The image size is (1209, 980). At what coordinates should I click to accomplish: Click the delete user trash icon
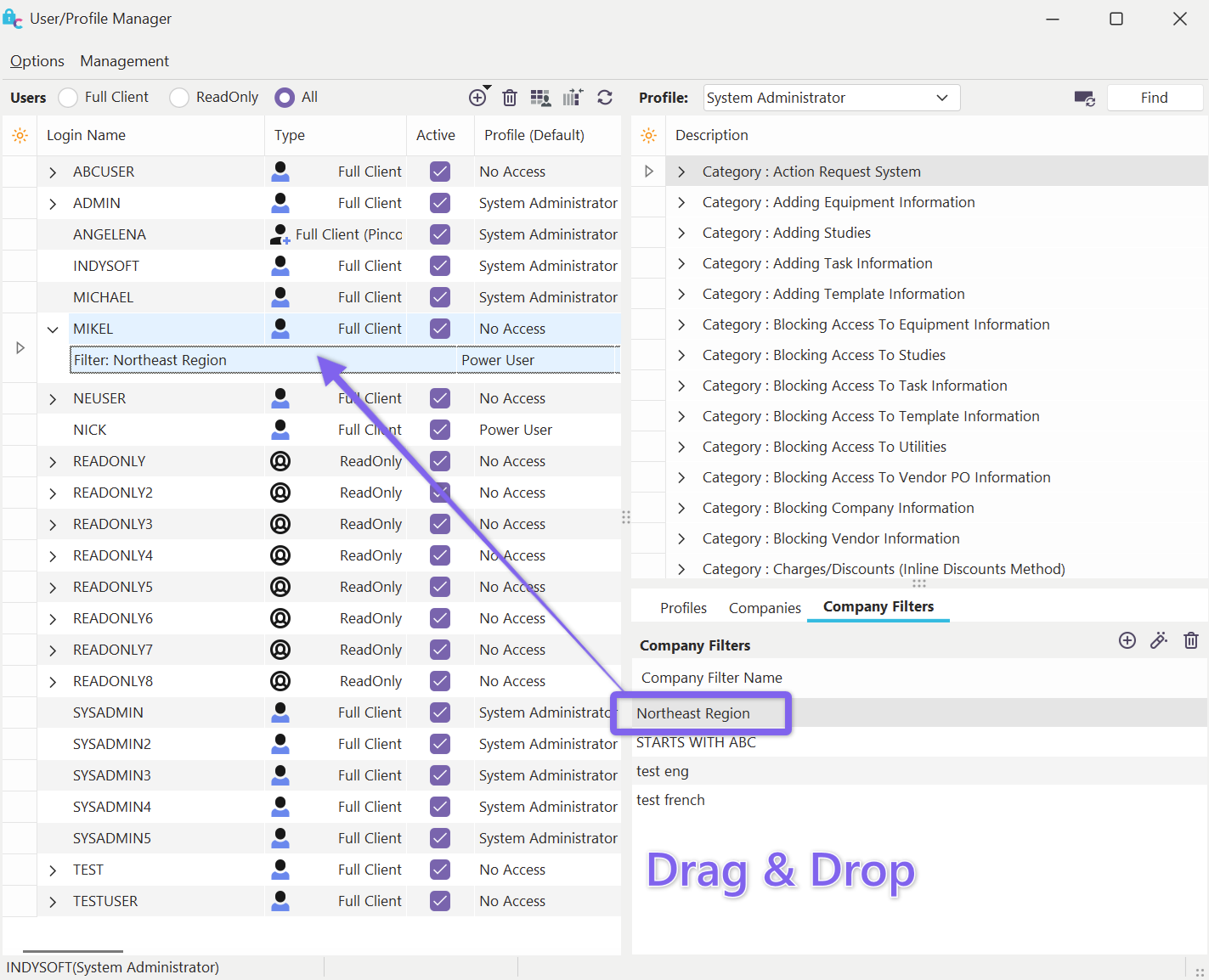(510, 98)
